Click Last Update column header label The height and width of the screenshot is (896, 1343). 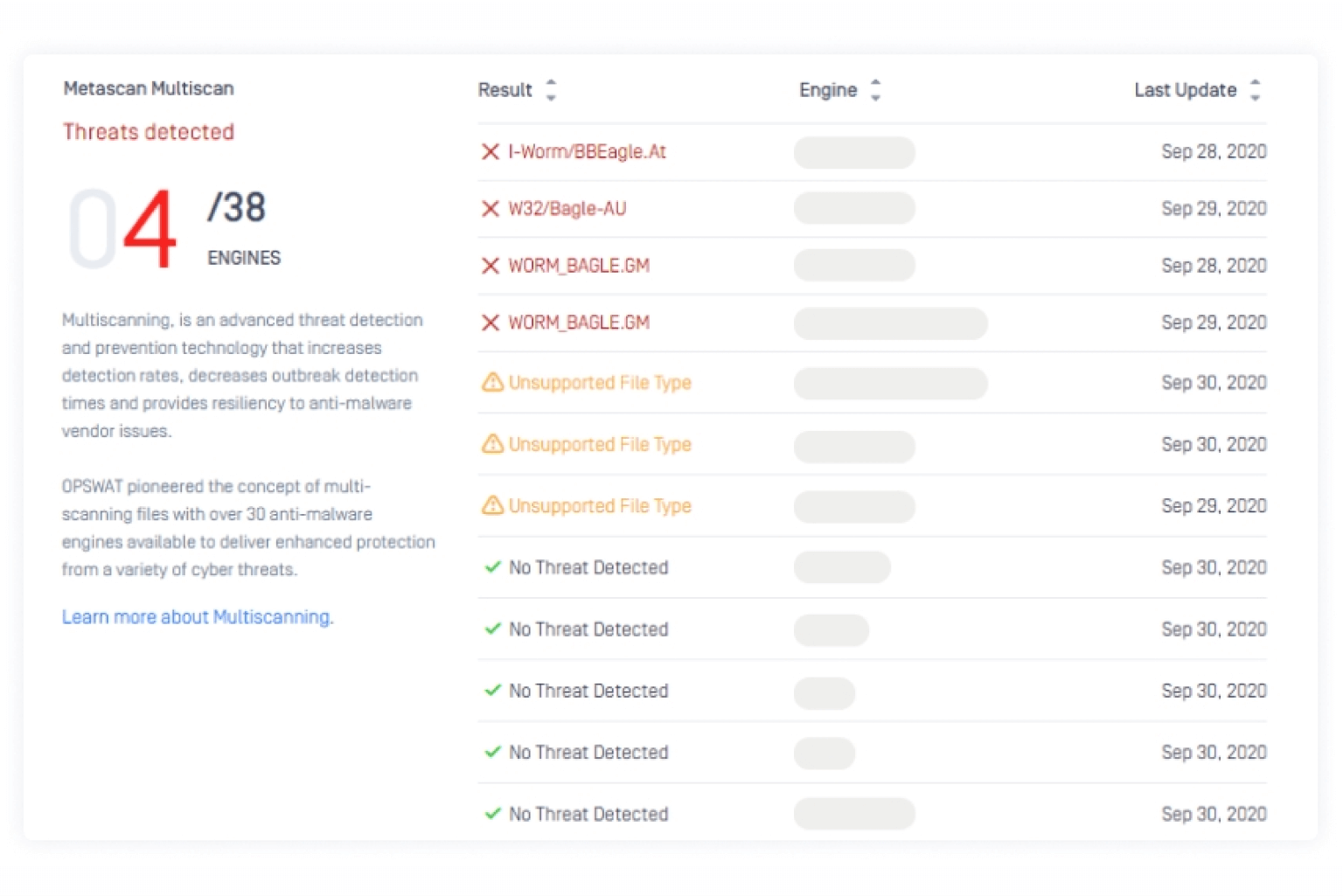[1186, 90]
